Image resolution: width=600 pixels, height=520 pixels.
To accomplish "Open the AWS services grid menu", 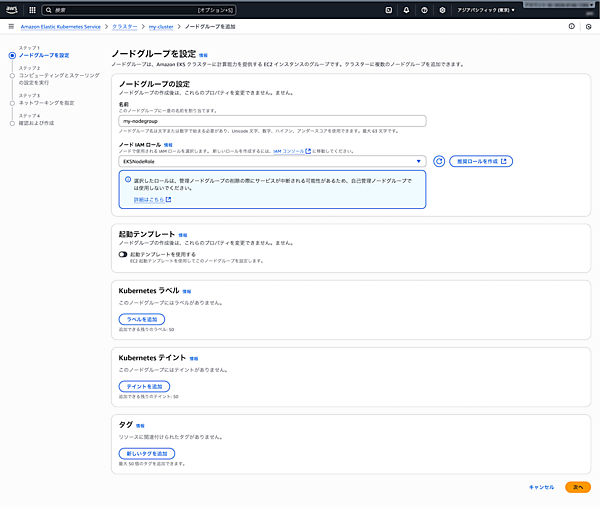I will click(31, 10).
